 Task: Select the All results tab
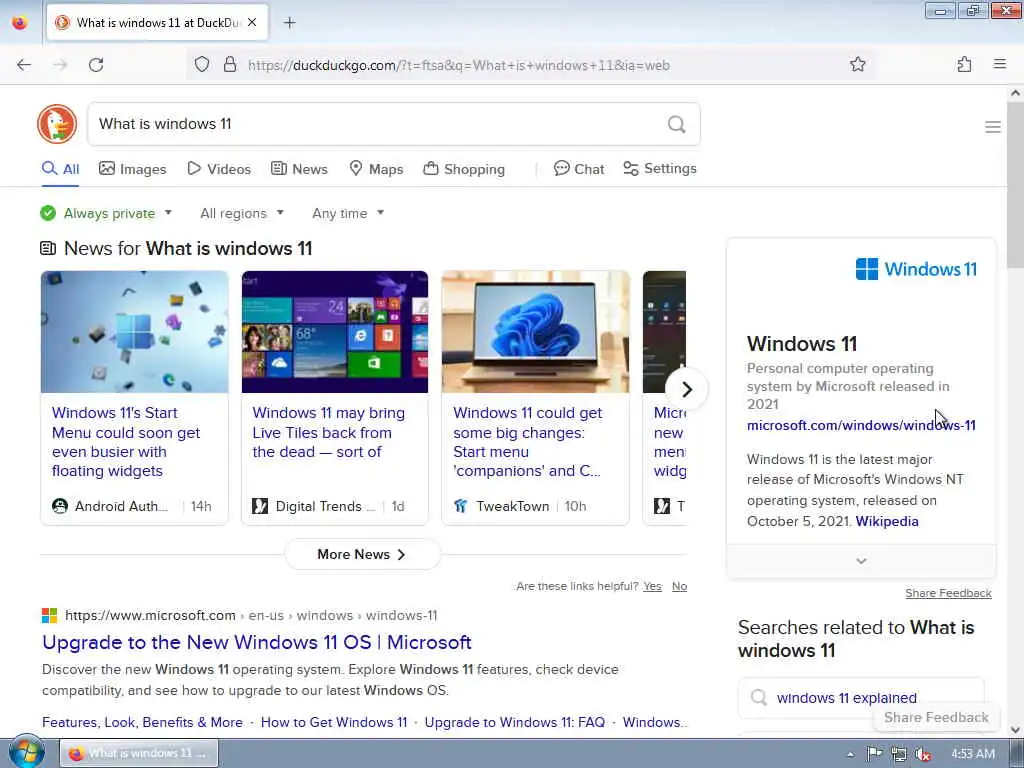[x=60, y=169]
